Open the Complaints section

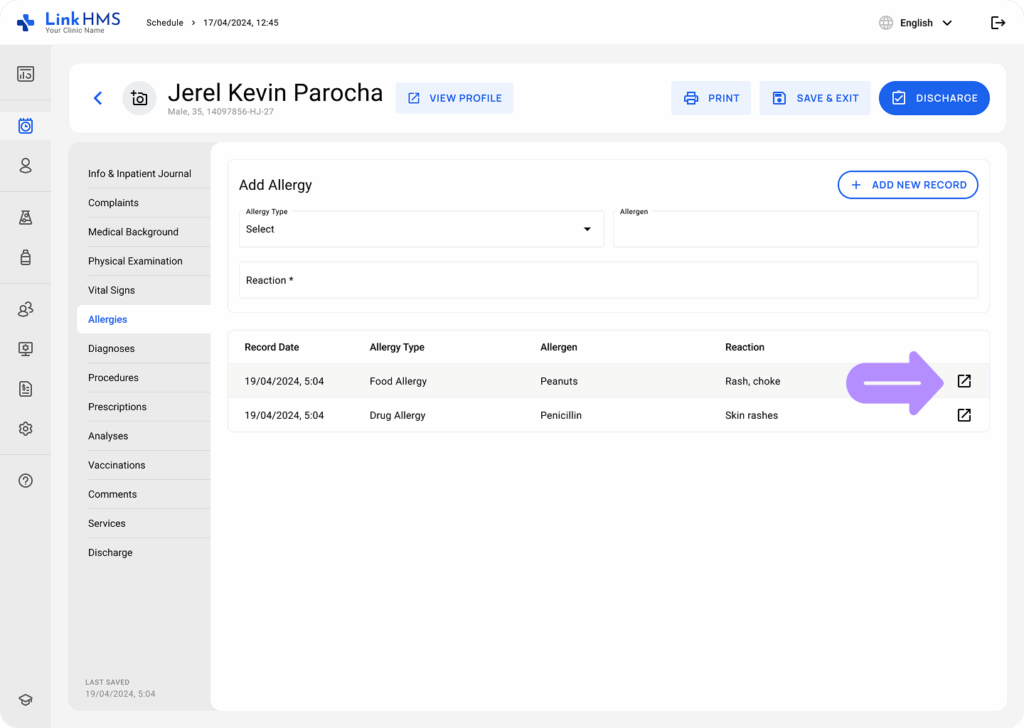pyautogui.click(x=113, y=202)
